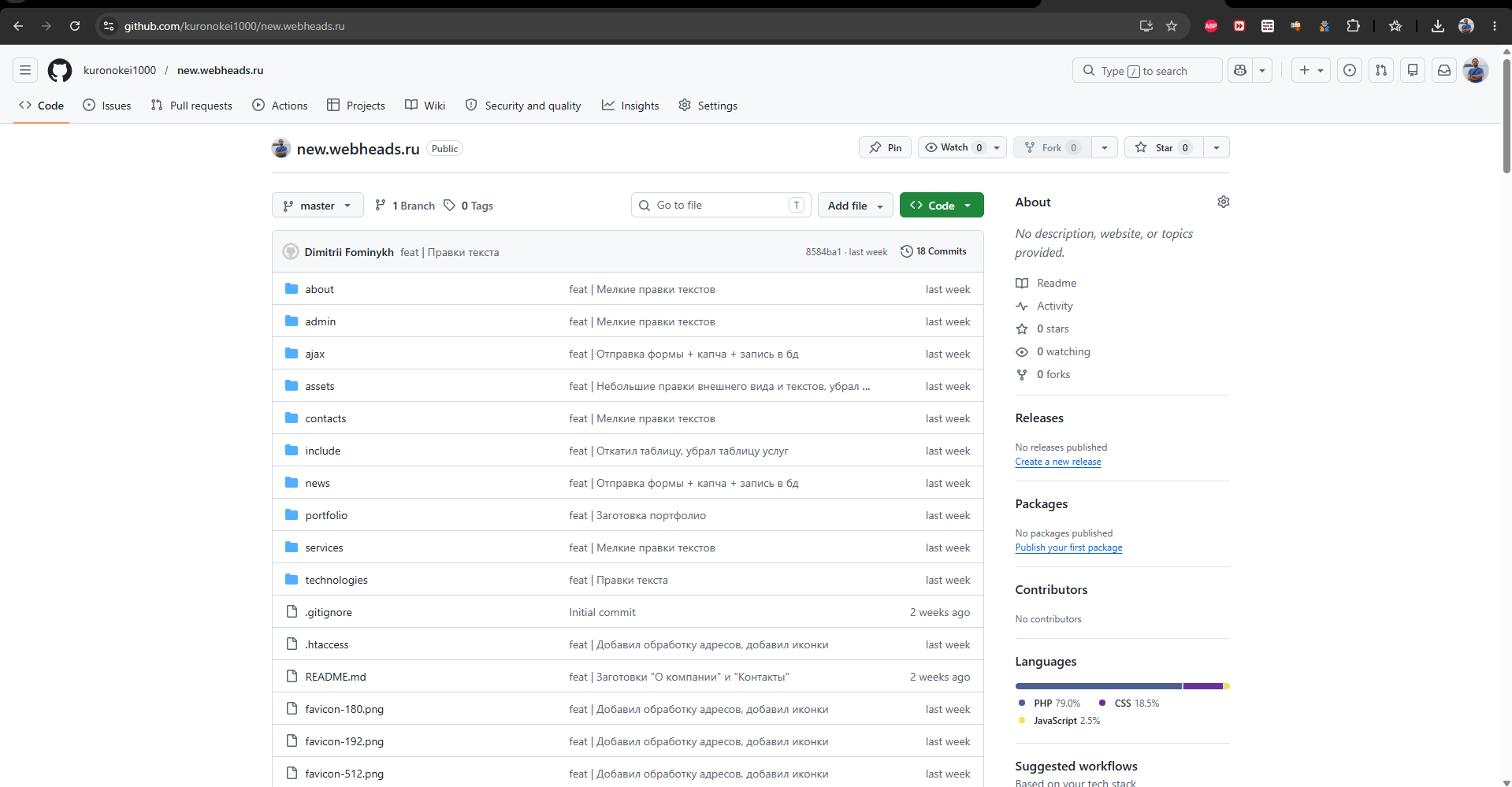Image resolution: width=1512 pixels, height=787 pixels.
Task: Expand the Star lists caret
Action: point(1217,147)
